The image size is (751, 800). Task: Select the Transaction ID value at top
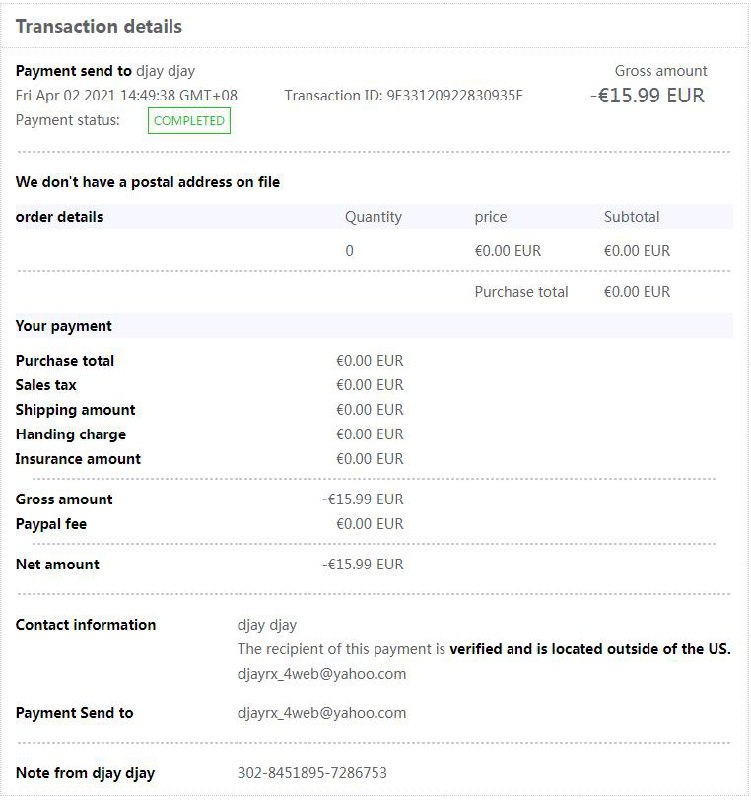pyautogui.click(x=454, y=96)
